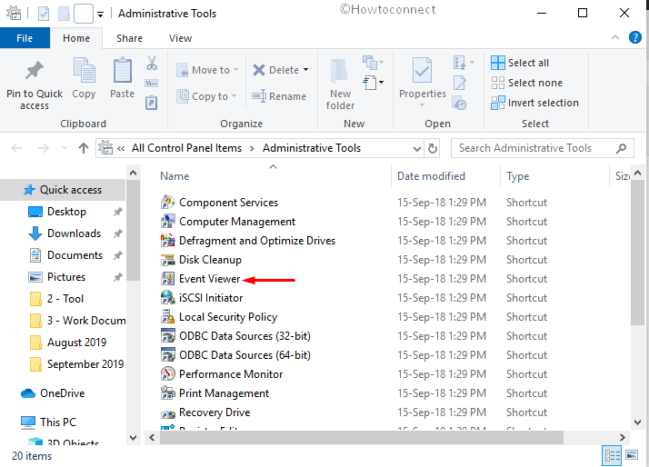The width and height of the screenshot is (649, 467).
Task: Click the Component Services shortcut icon
Action: tap(168, 202)
